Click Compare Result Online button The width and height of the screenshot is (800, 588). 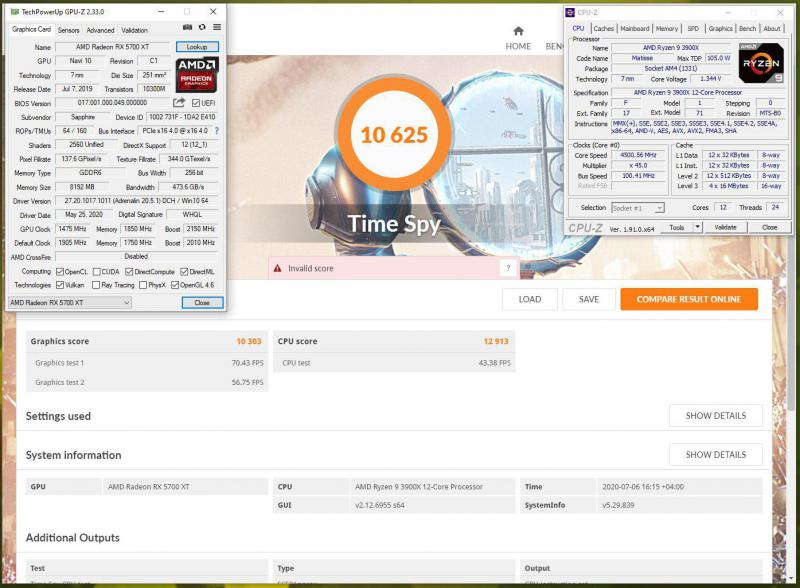[x=689, y=299]
